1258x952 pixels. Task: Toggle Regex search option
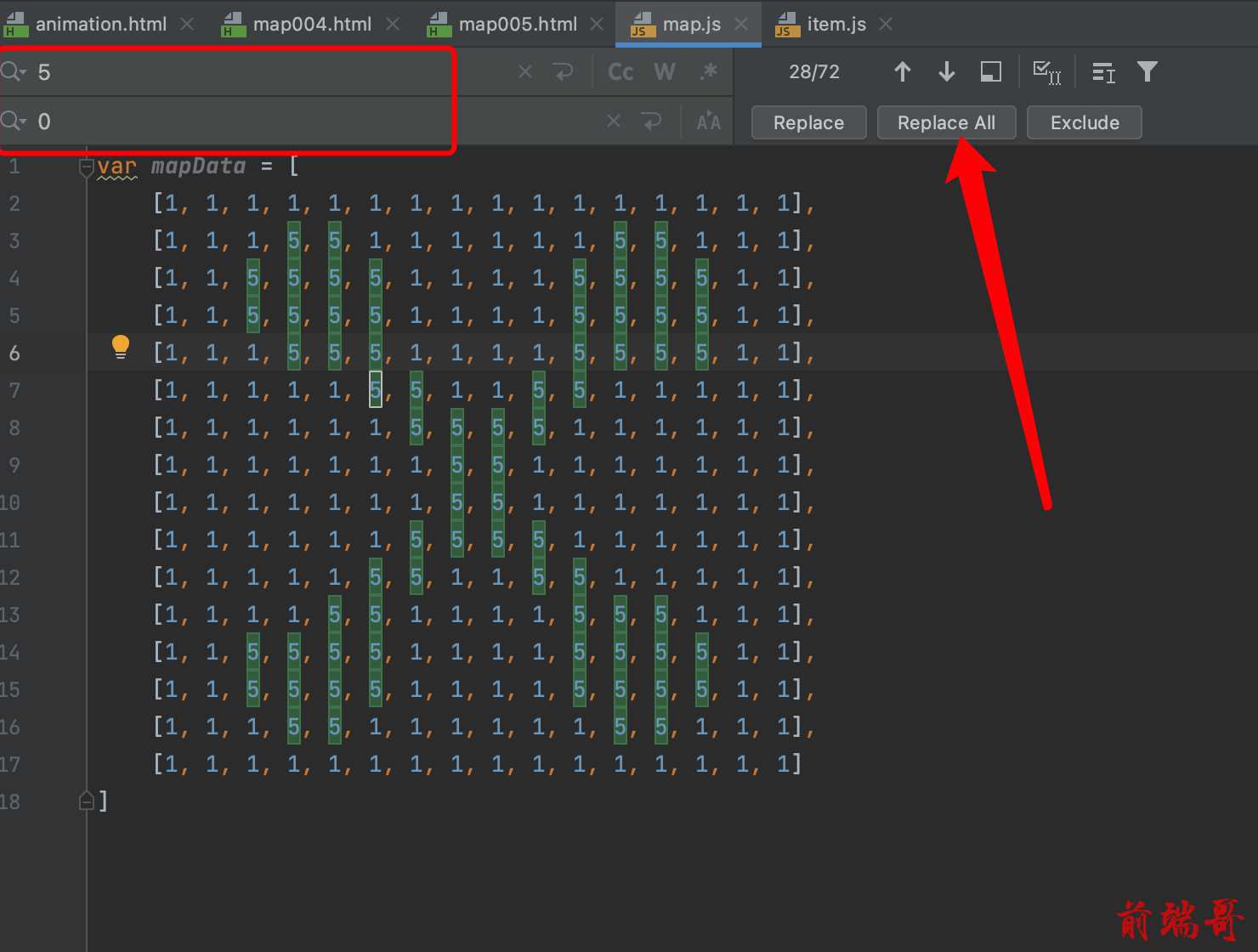[x=708, y=72]
